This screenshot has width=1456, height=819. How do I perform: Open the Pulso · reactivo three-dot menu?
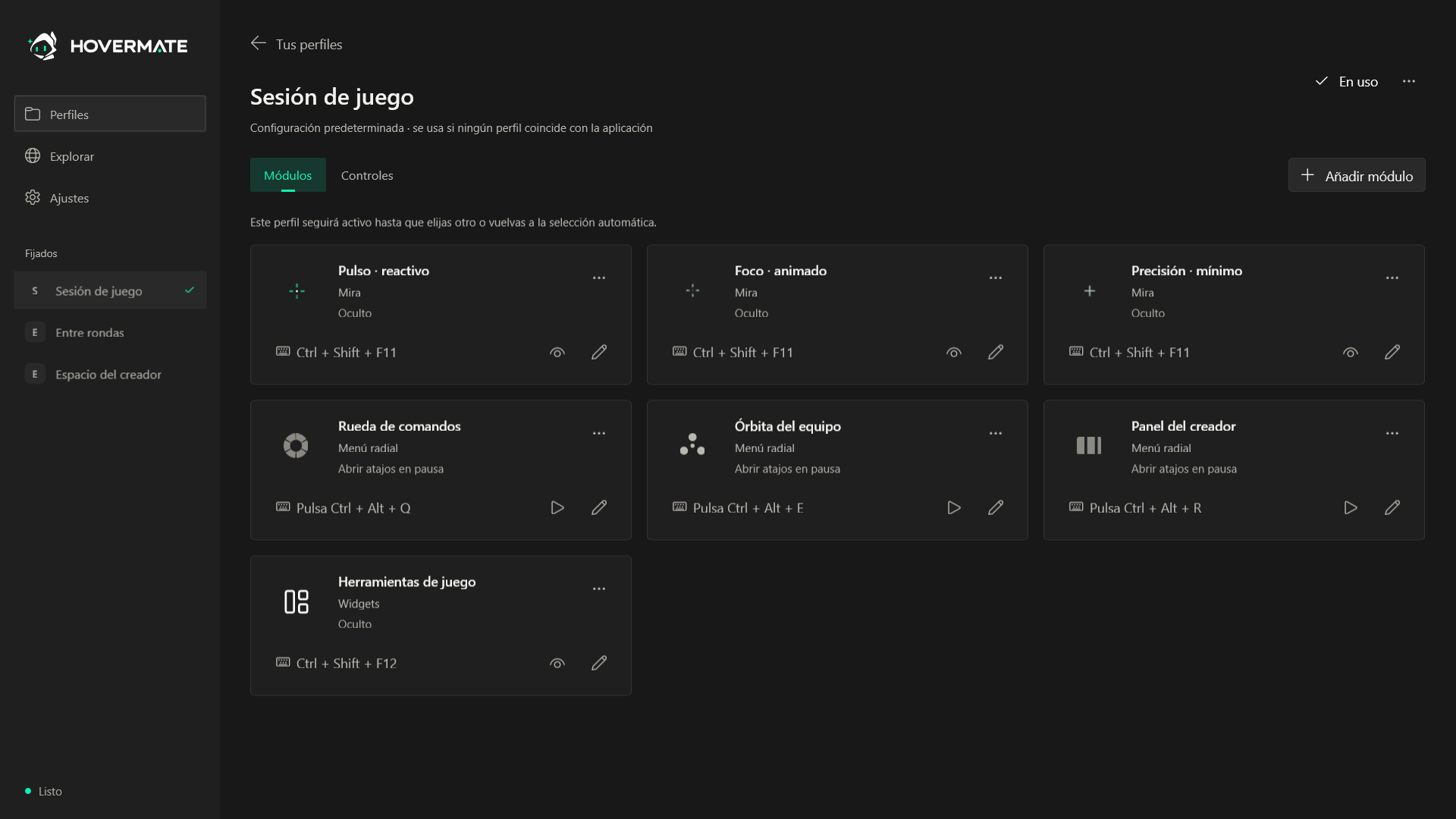[599, 278]
